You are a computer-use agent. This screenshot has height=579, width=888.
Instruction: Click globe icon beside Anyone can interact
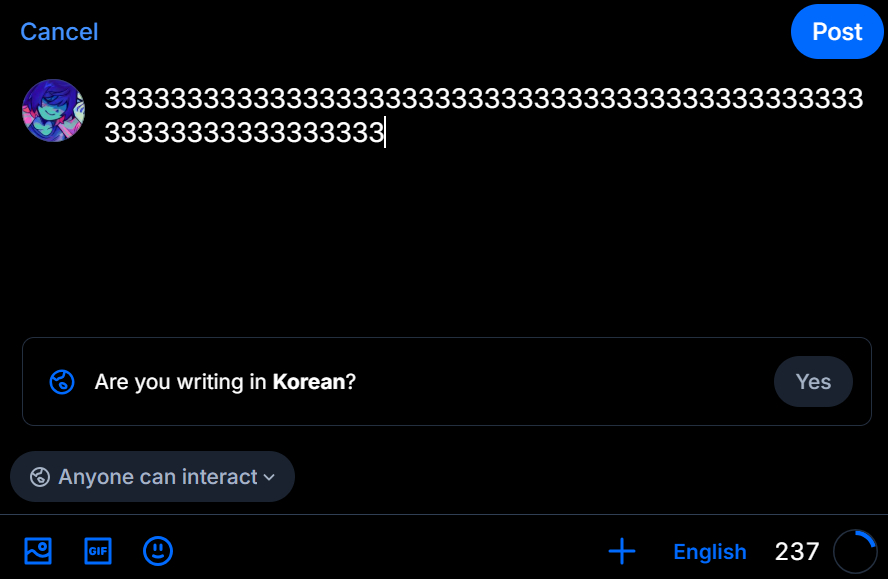(x=40, y=477)
